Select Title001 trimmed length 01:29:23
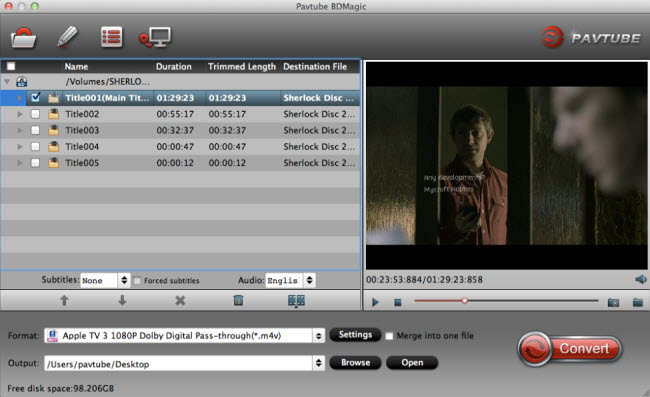The height and width of the screenshot is (397, 650). click(x=227, y=98)
